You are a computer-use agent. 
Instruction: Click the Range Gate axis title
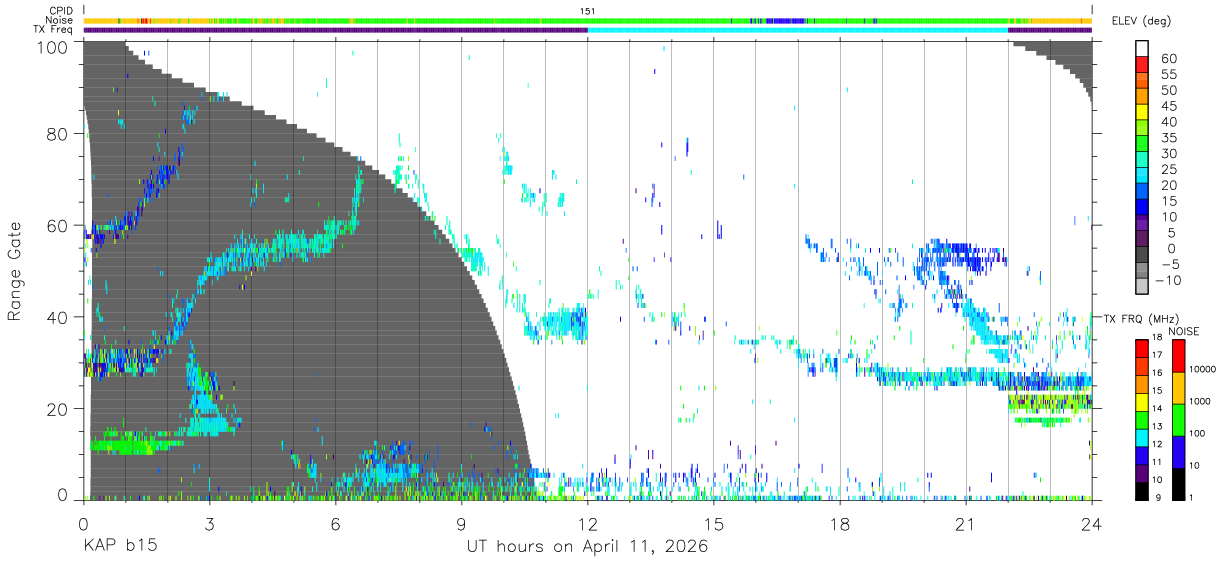pos(15,271)
